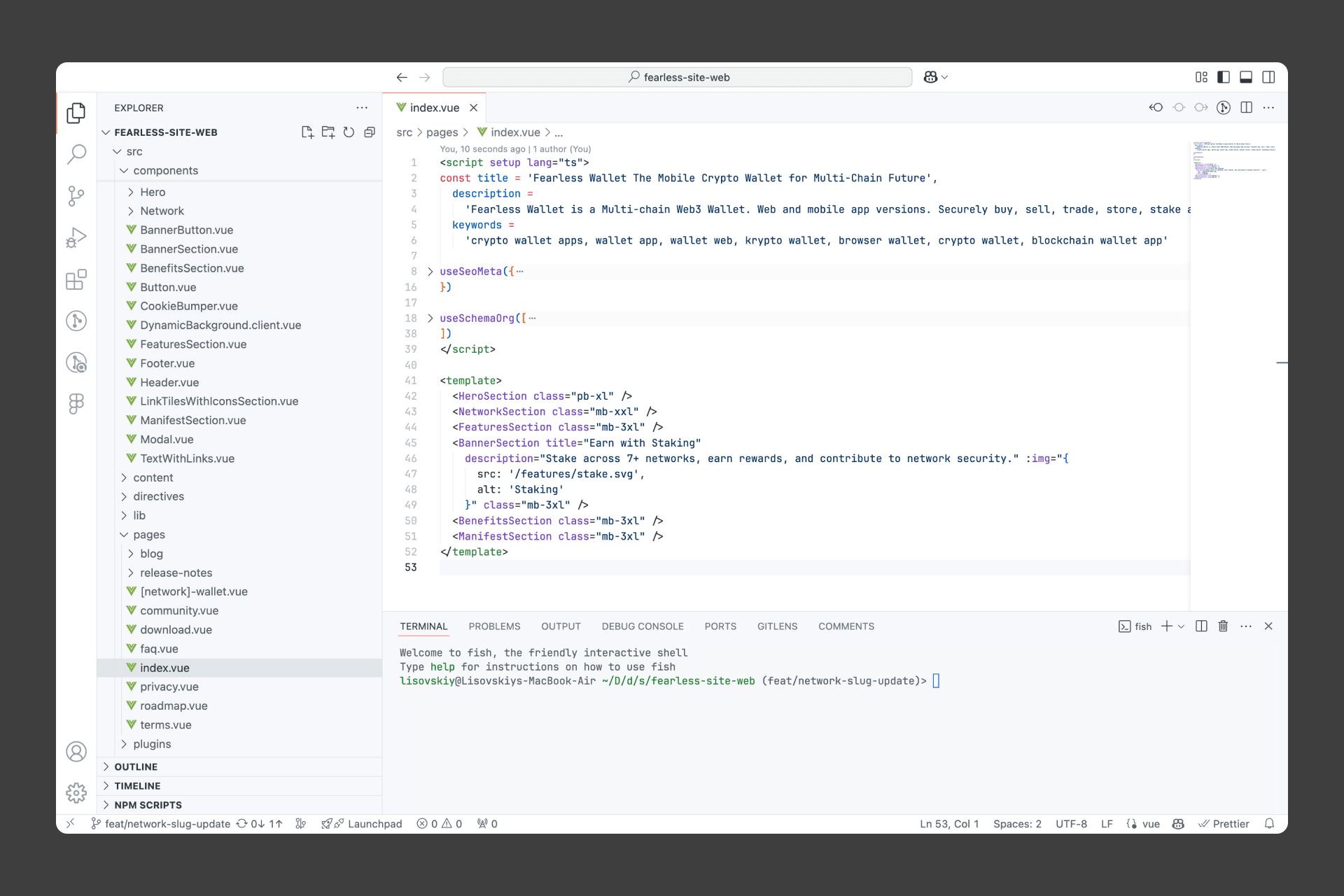Open the GitLens Inspect view icon
The image size is (1344, 896).
click(76, 363)
